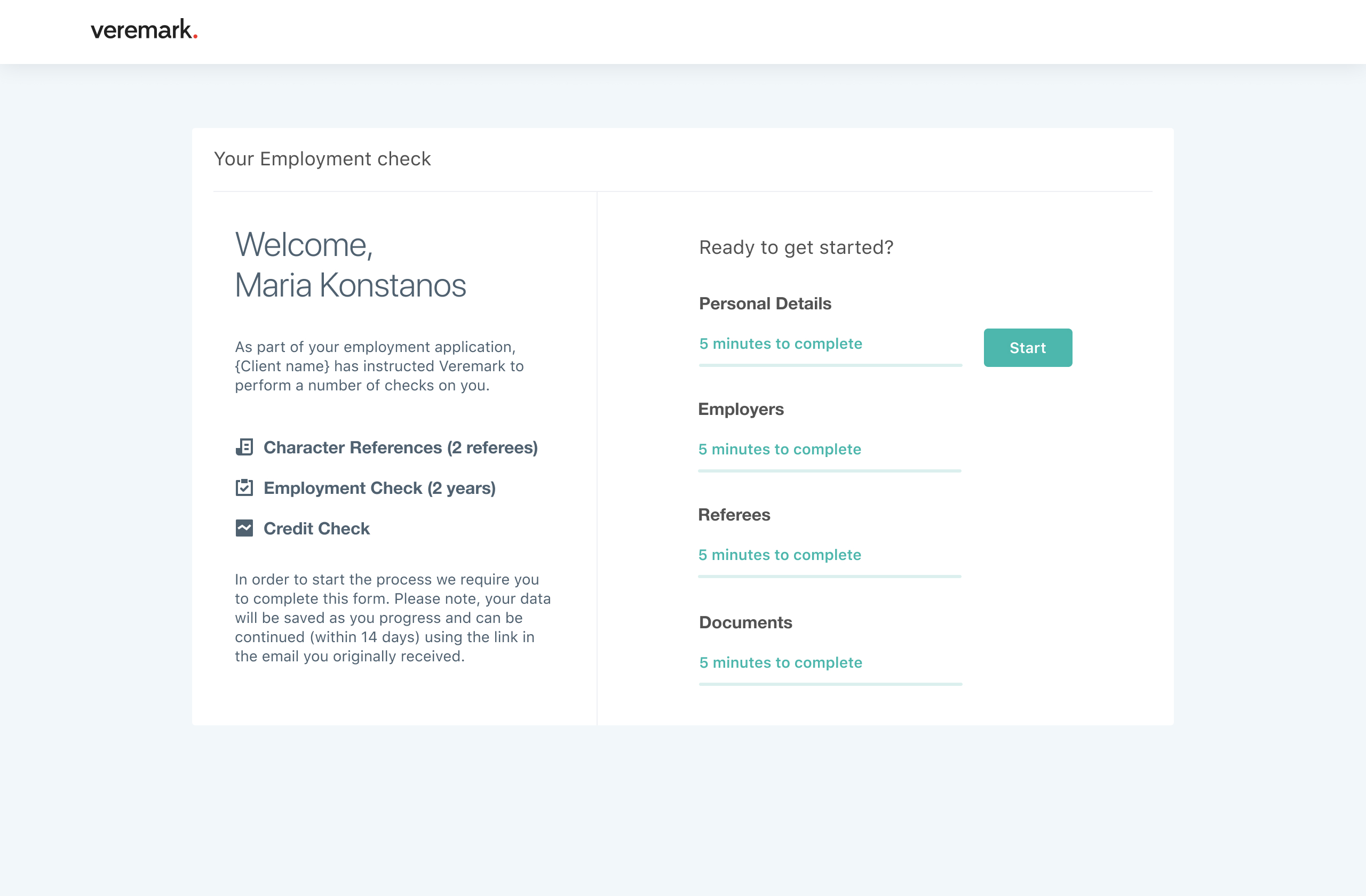The width and height of the screenshot is (1366, 896).
Task: Click 'Your Employment check' page title
Action: [322, 159]
